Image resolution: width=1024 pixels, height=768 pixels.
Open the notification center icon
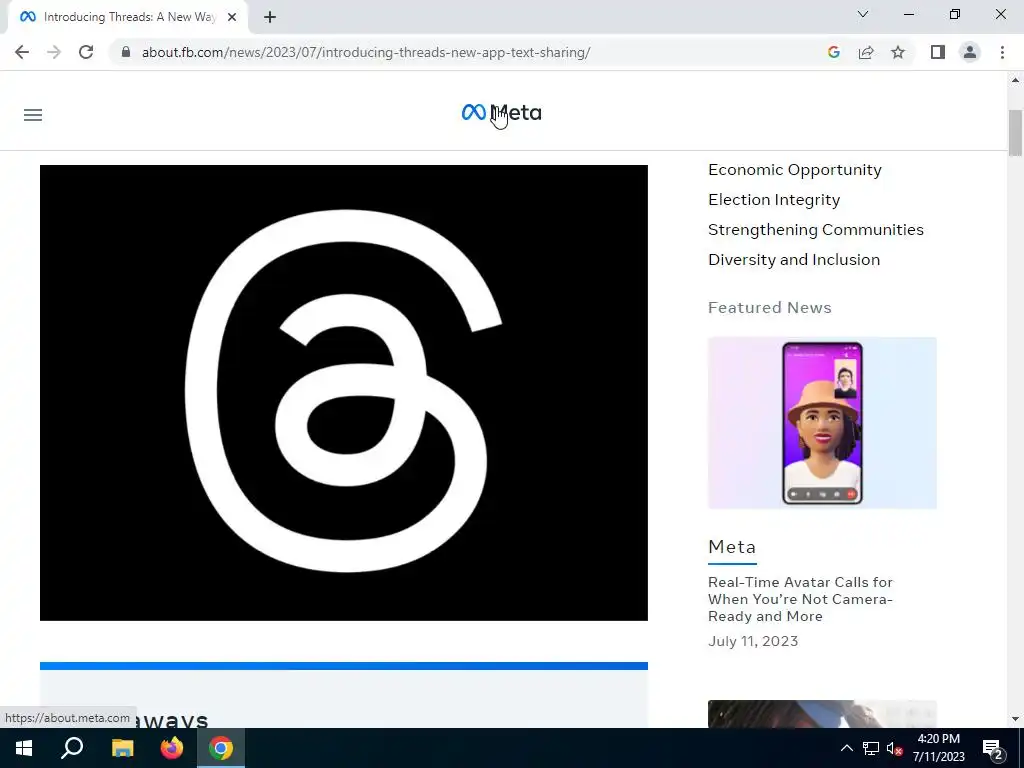[x=993, y=749]
